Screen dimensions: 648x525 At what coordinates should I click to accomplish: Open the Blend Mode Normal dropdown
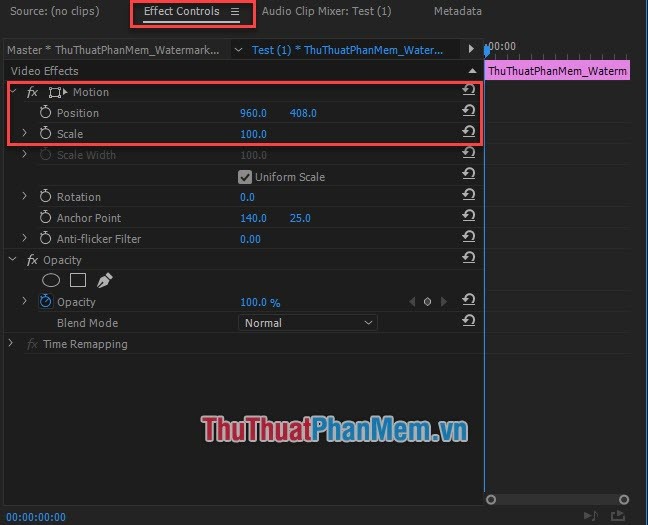pyautogui.click(x=307, y=322)
